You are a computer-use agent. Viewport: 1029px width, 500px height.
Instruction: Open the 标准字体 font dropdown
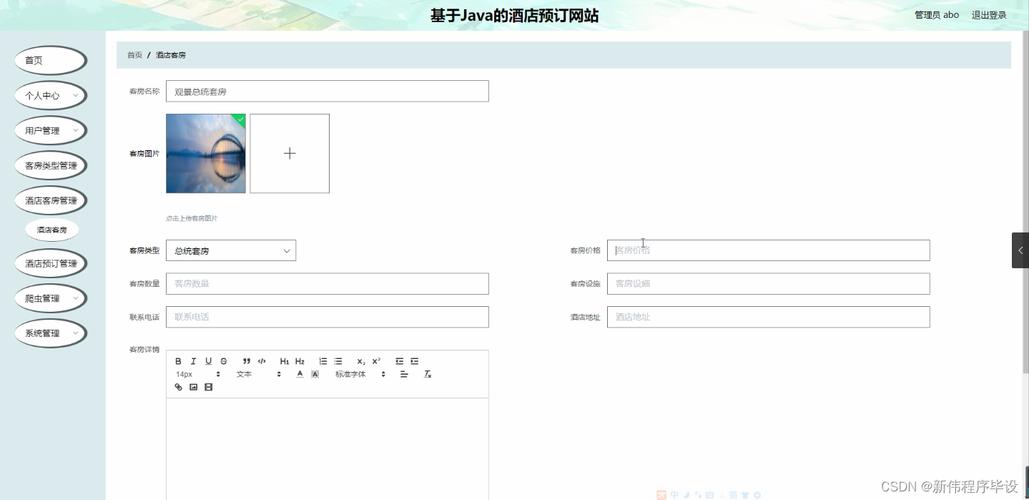360,374
